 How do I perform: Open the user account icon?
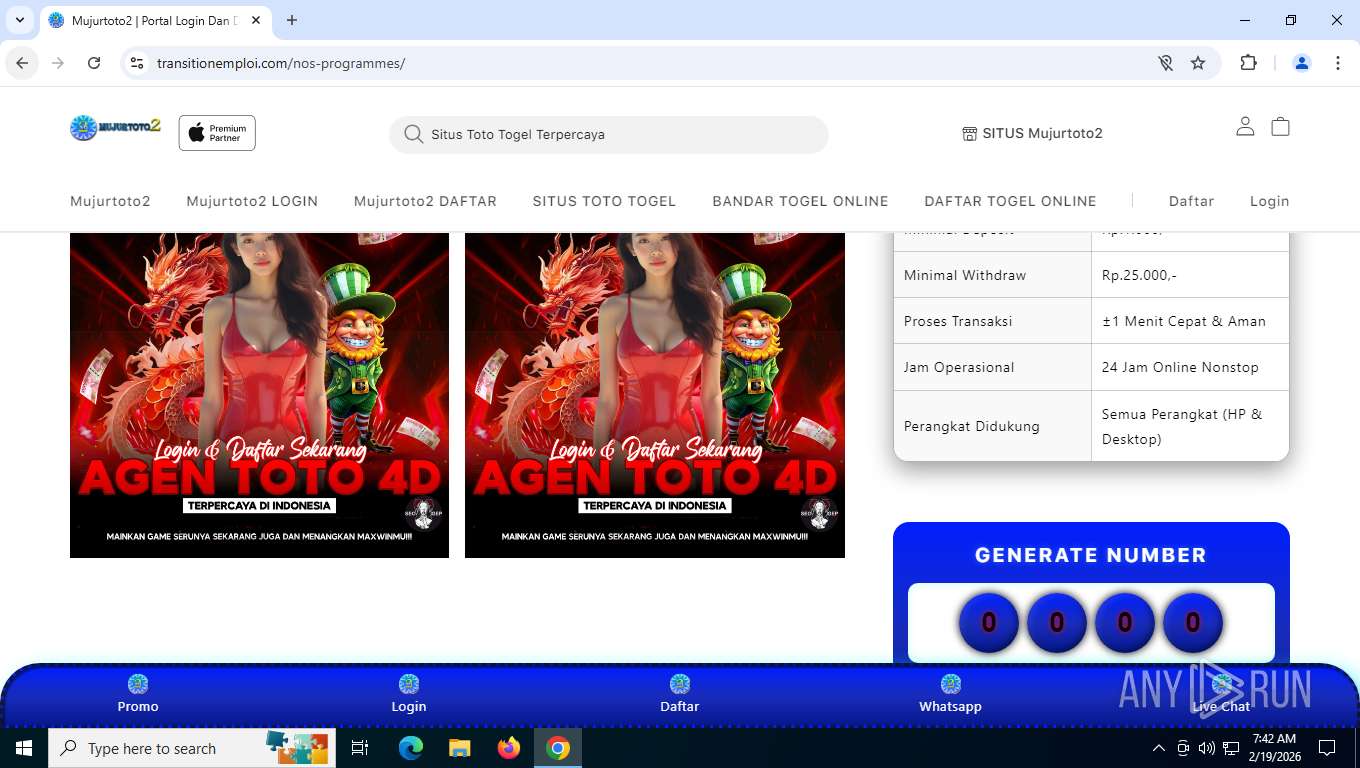coord(1245,126)
